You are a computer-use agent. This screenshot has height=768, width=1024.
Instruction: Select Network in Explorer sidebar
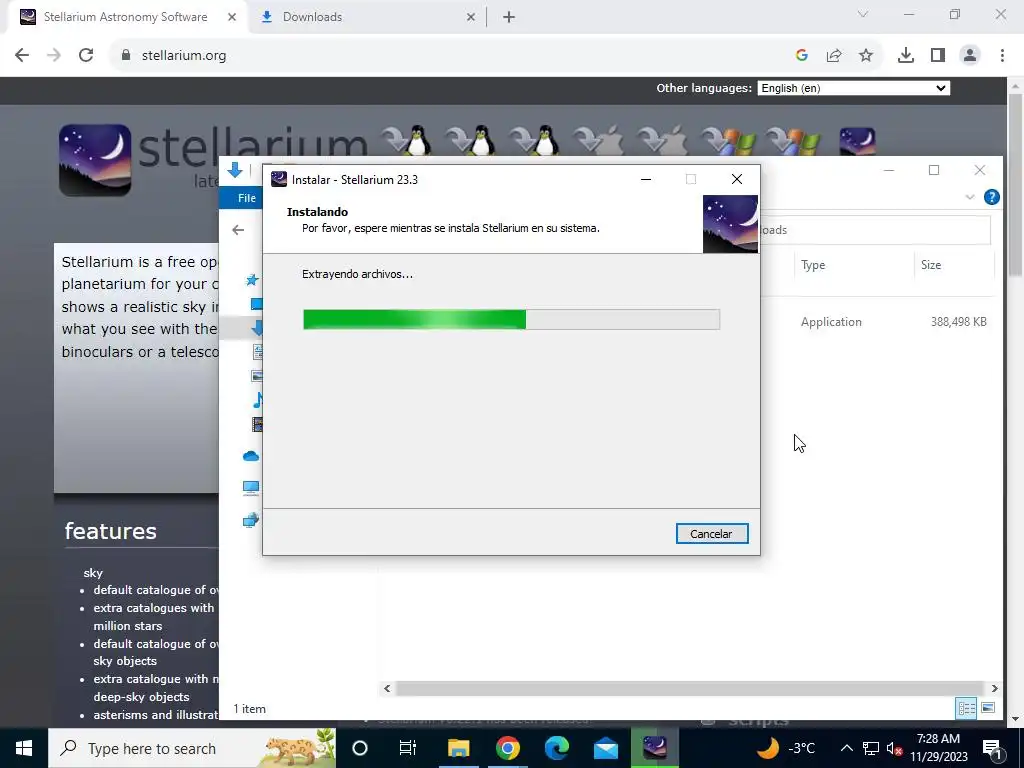pyautogui.click(x=251, y=520)
